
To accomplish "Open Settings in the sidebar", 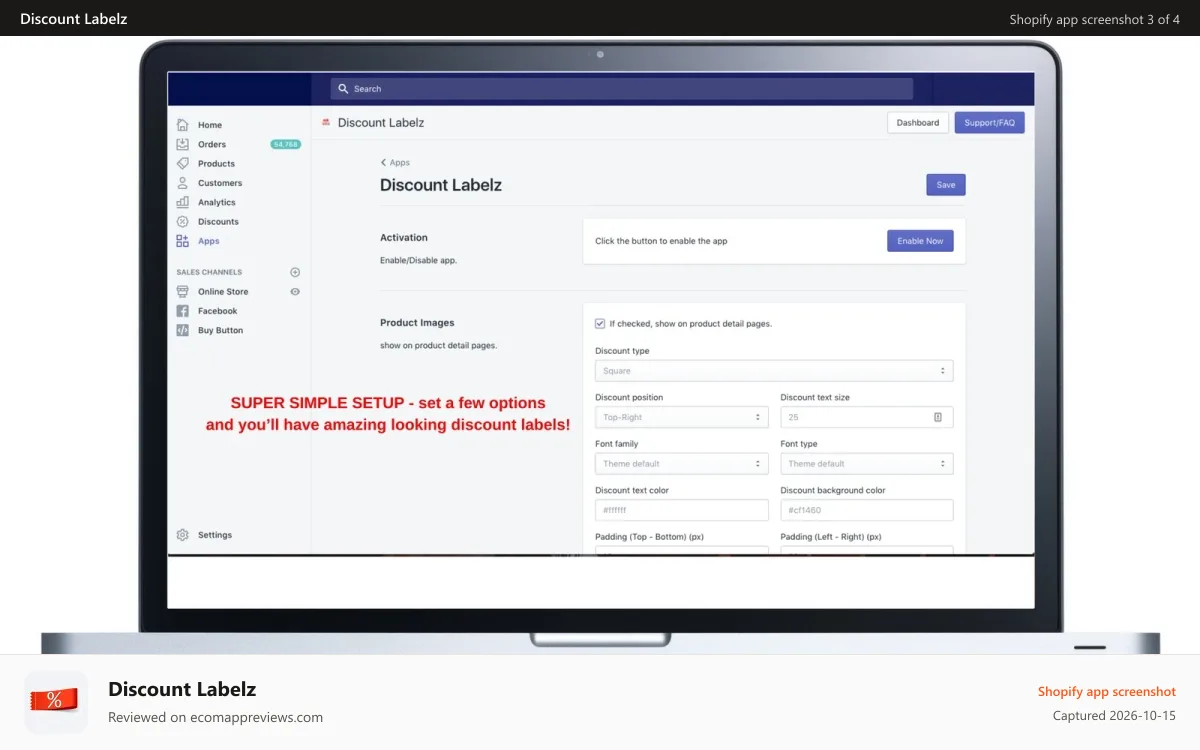I will [x=215, y=535].
